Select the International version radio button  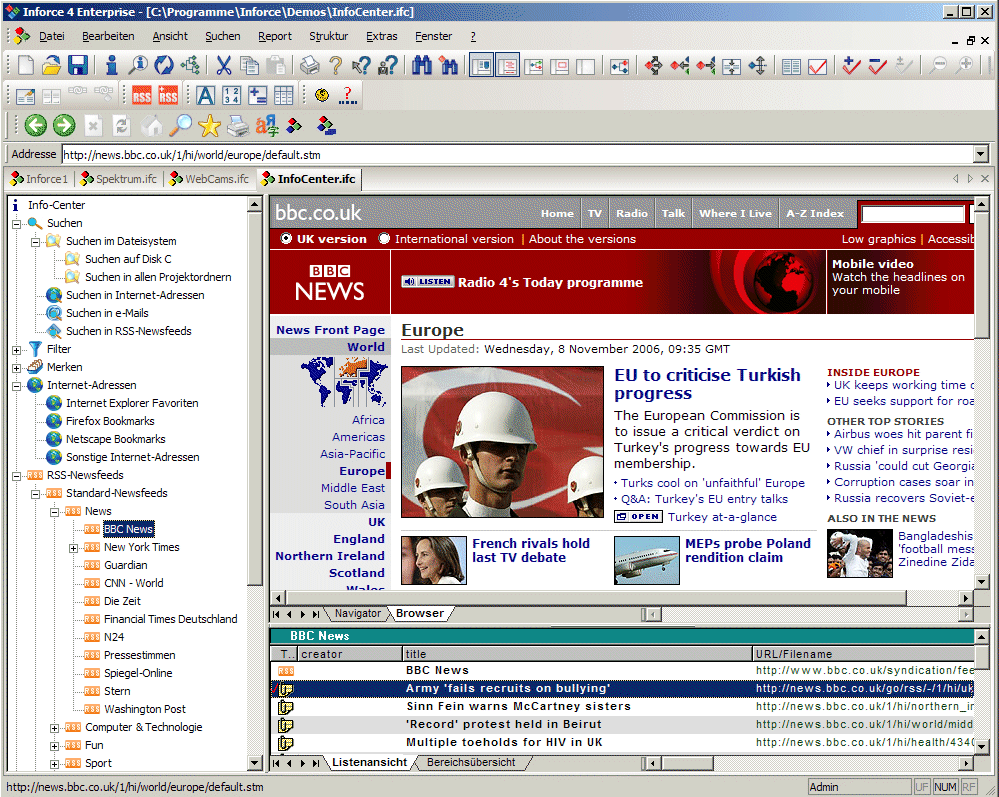tap(384, 238)
